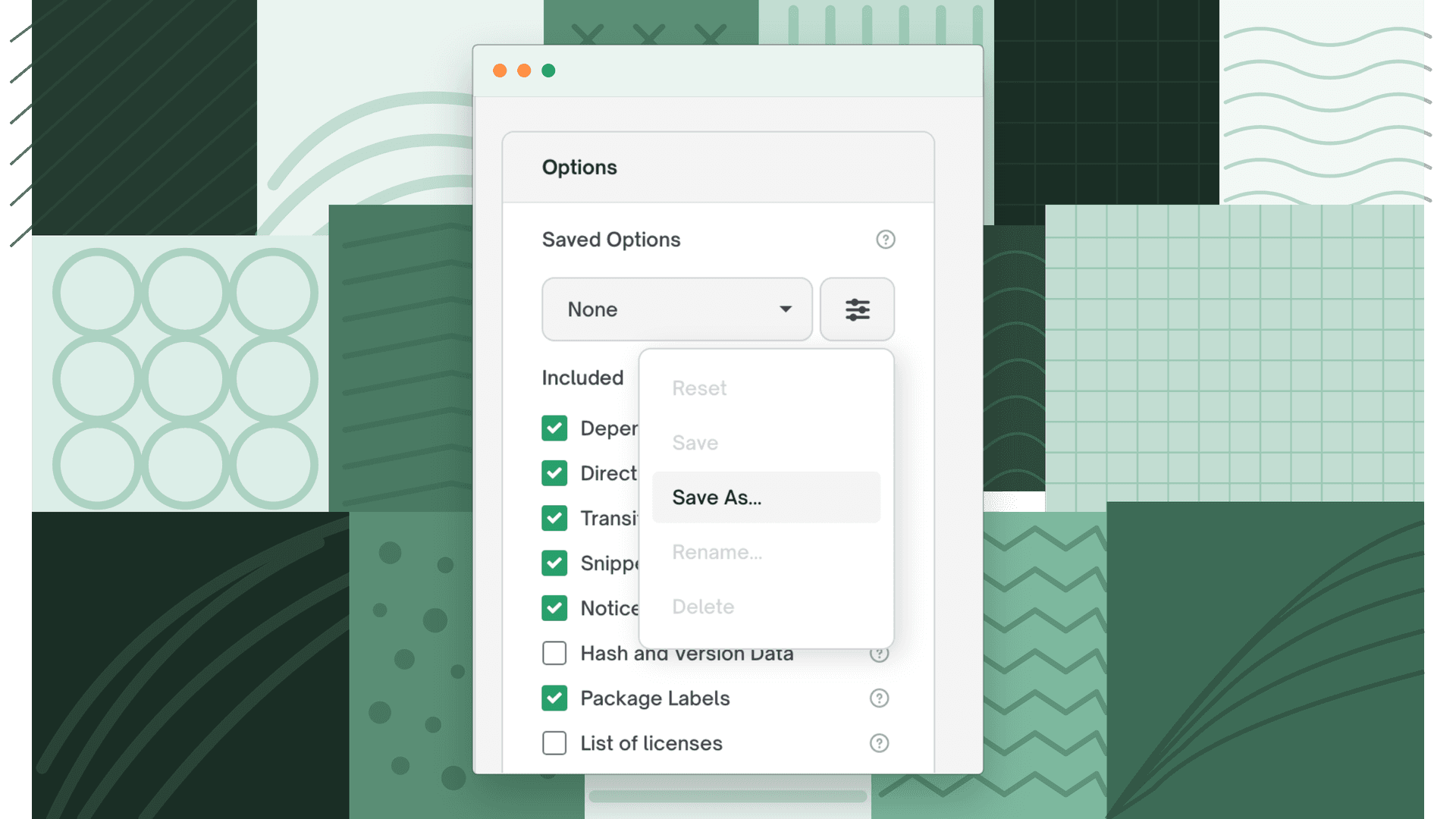Image resolution: width=1456 pixels, height=819 pixels.
Task: Click the red close window dot
Action: tap(500, 71)
